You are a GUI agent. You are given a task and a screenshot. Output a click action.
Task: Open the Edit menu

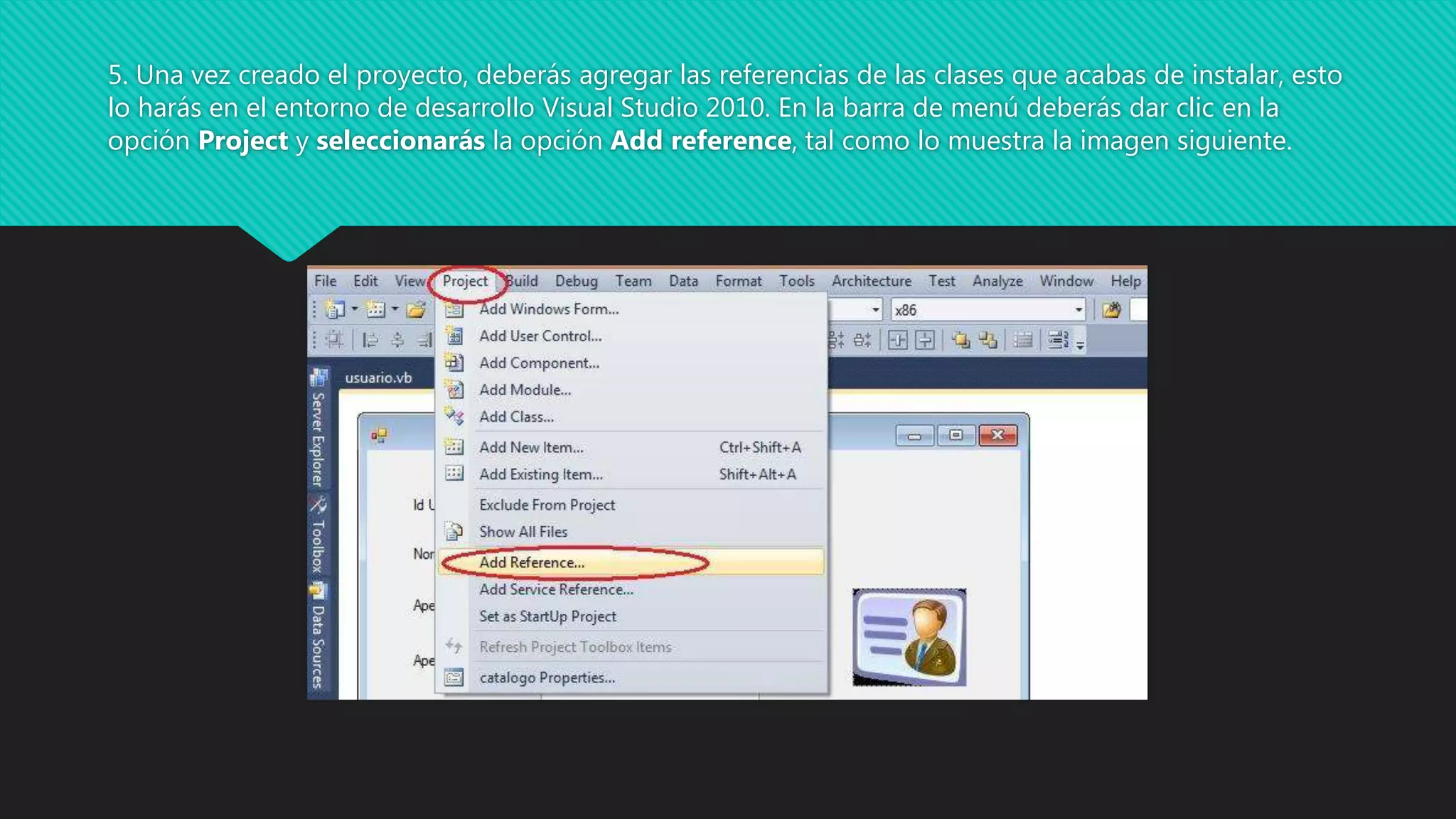[365, 281]
